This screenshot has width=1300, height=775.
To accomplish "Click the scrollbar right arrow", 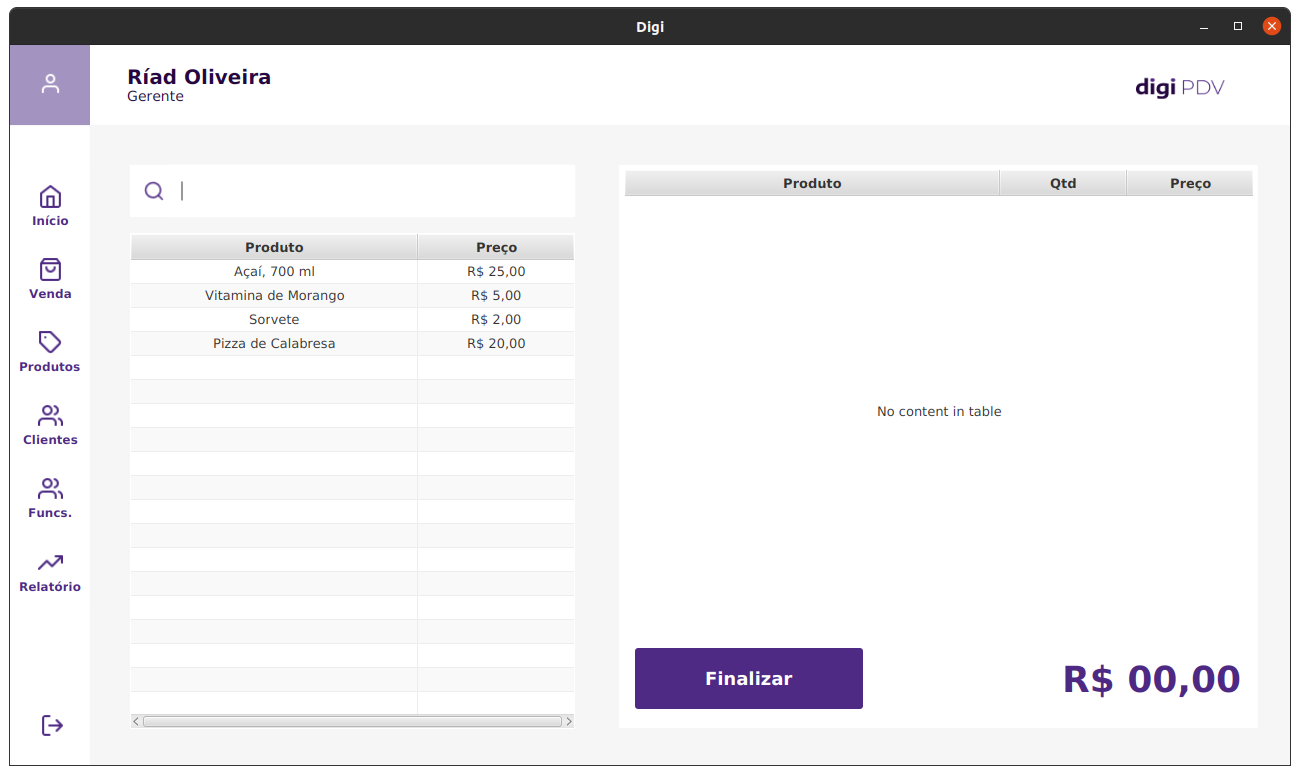I will [x=569, y=721].
